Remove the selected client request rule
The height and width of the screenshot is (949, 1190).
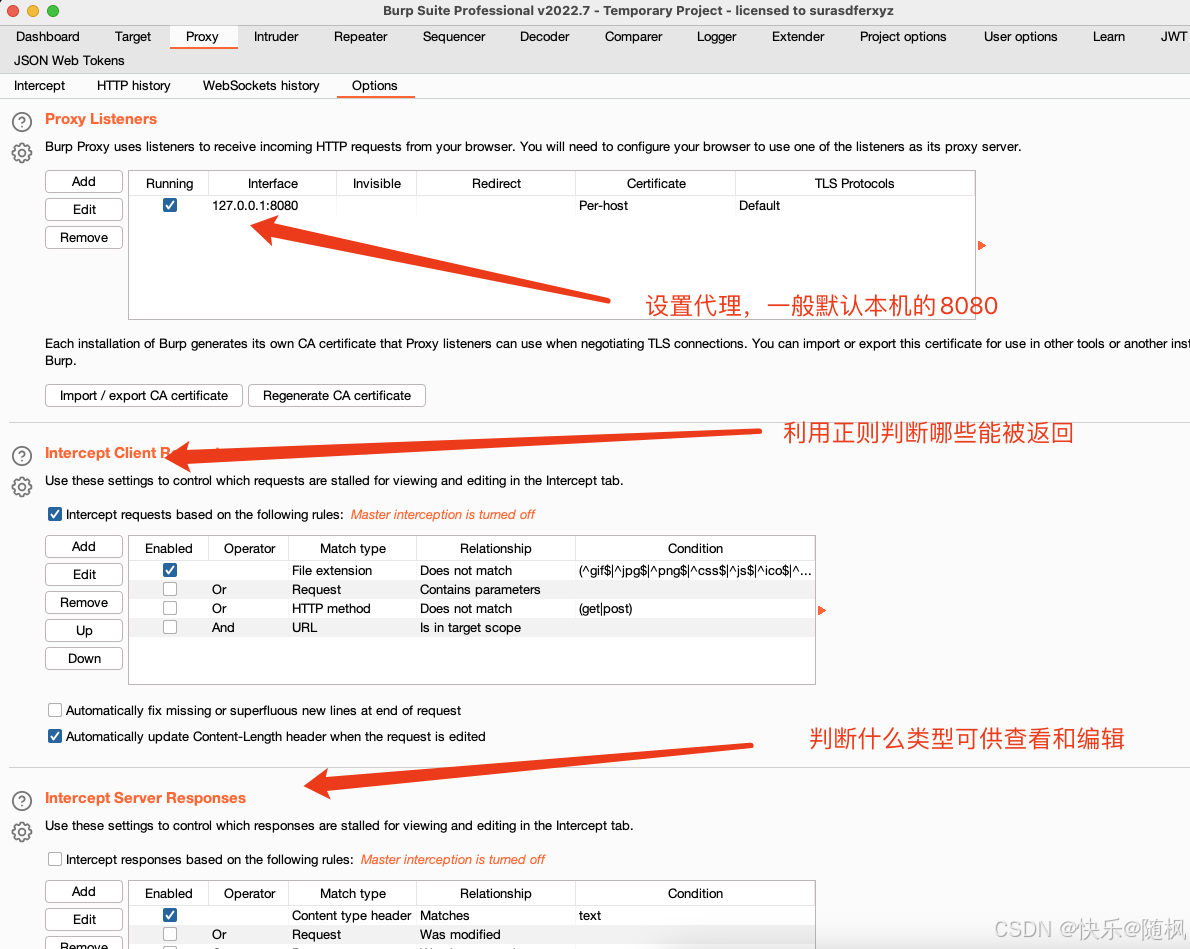pyautogui.click(x=83, y=603)
